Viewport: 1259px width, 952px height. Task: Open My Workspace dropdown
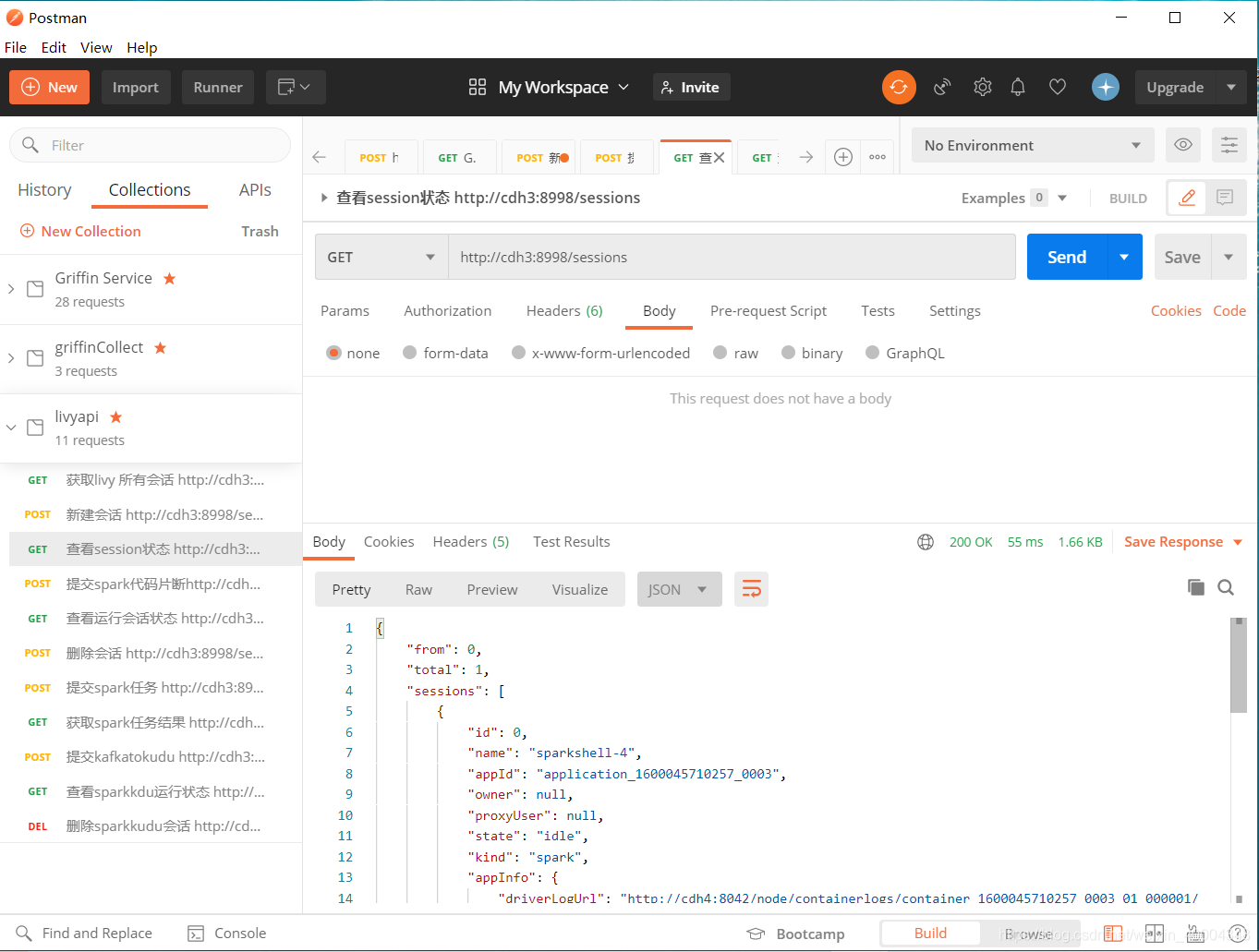[563, 87]
